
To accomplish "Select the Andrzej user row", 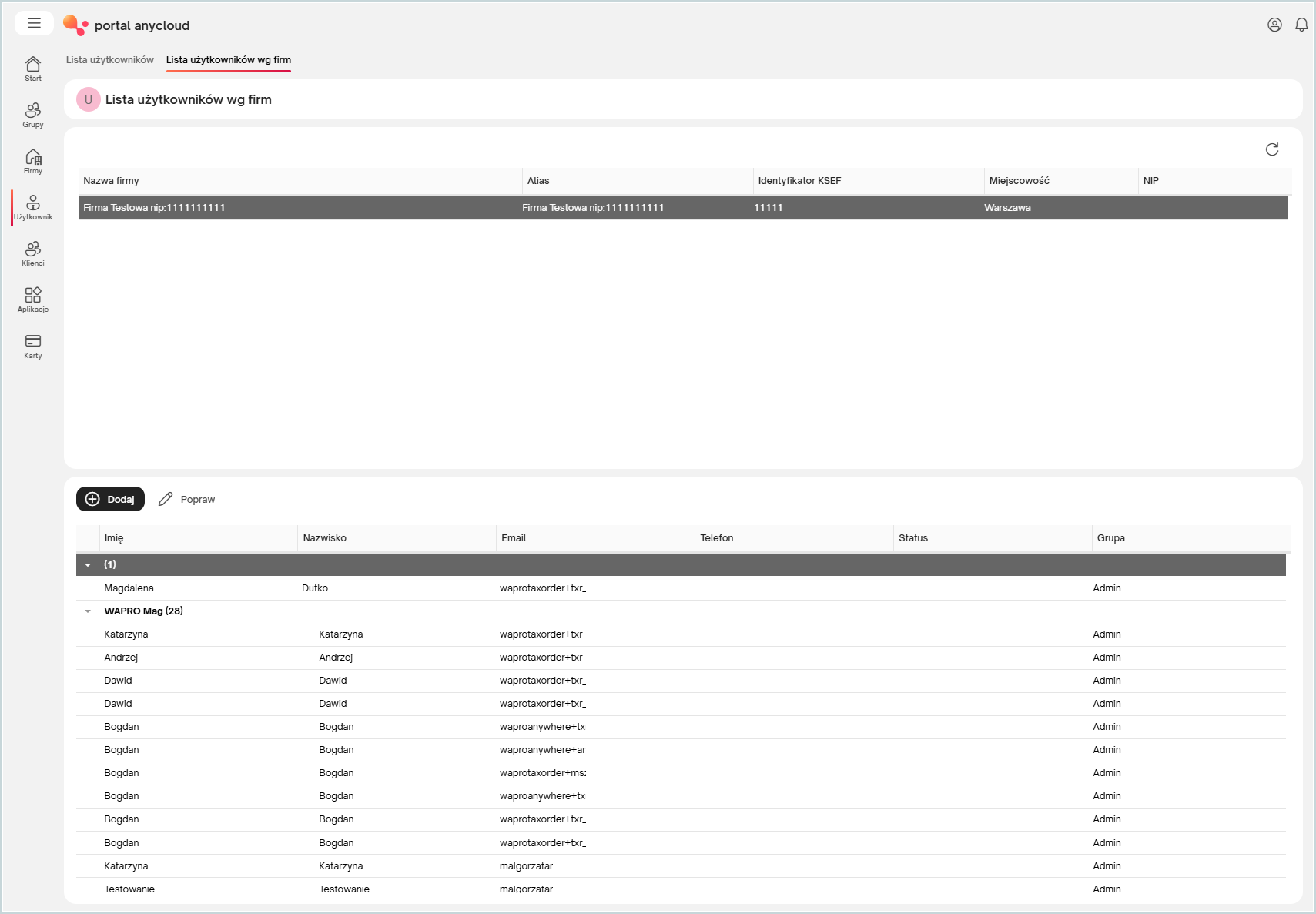I will pyautogui.click(x=681, y=658).
